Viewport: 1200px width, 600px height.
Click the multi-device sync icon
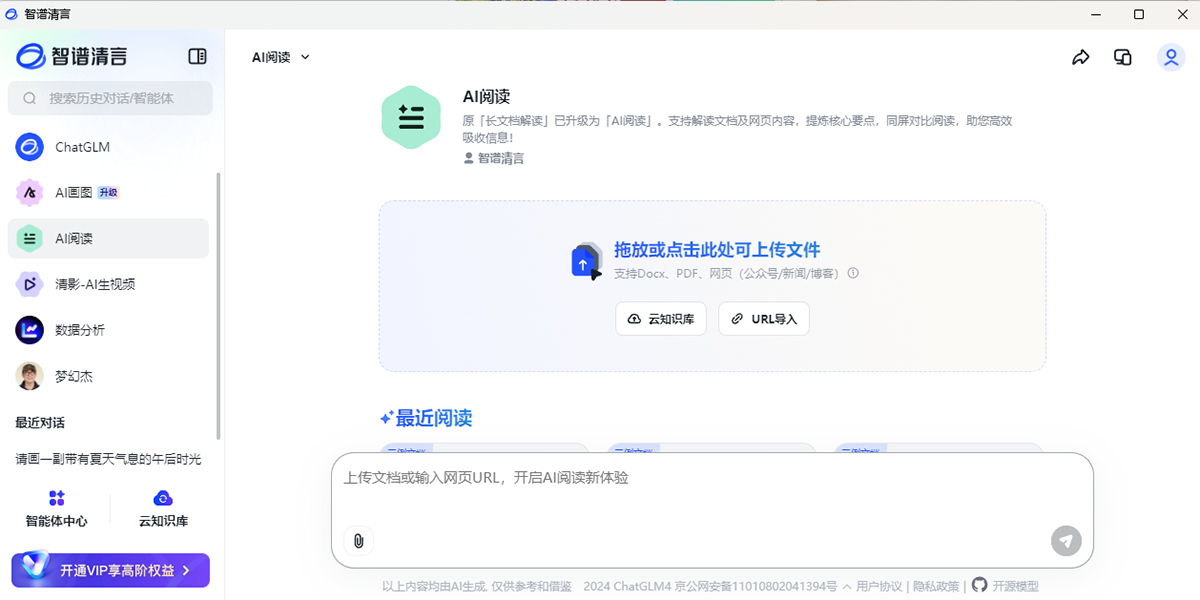click(x=1122, y=57)
